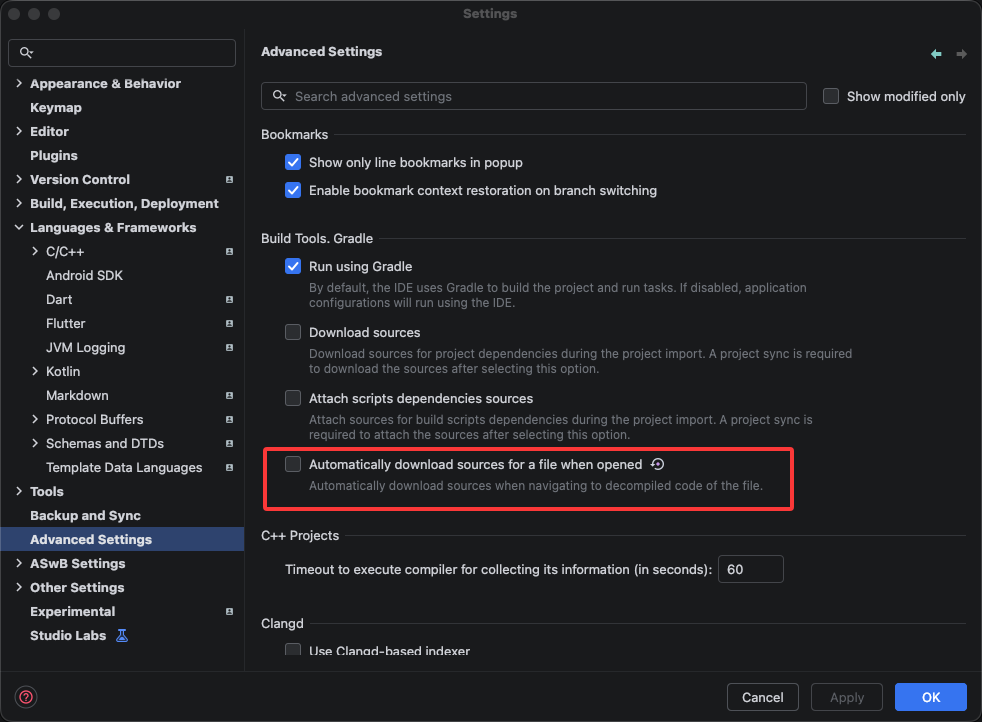Click the OK button
The image size is (982, 722).
(x=931, y=697)
